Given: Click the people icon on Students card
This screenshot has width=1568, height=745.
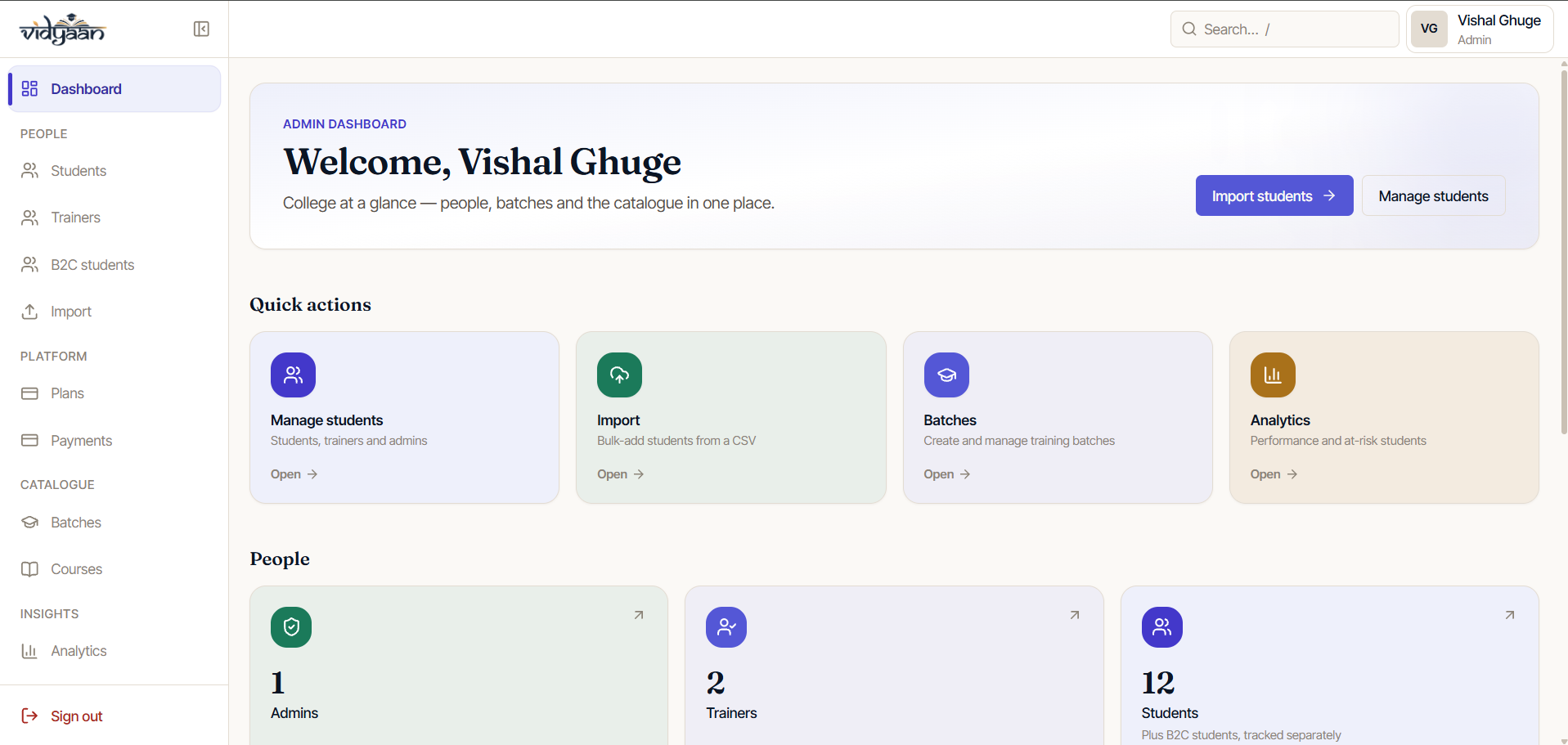Looking at the screenshot, I should click(1162, 627).
